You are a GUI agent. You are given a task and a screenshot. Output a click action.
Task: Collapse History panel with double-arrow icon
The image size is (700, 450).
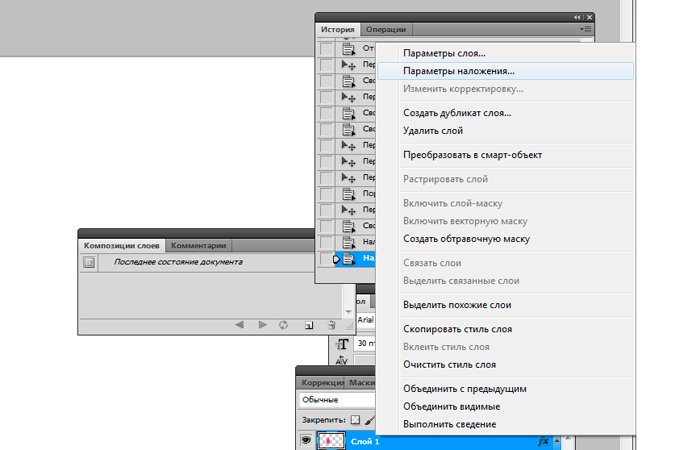tap(577, 18)
